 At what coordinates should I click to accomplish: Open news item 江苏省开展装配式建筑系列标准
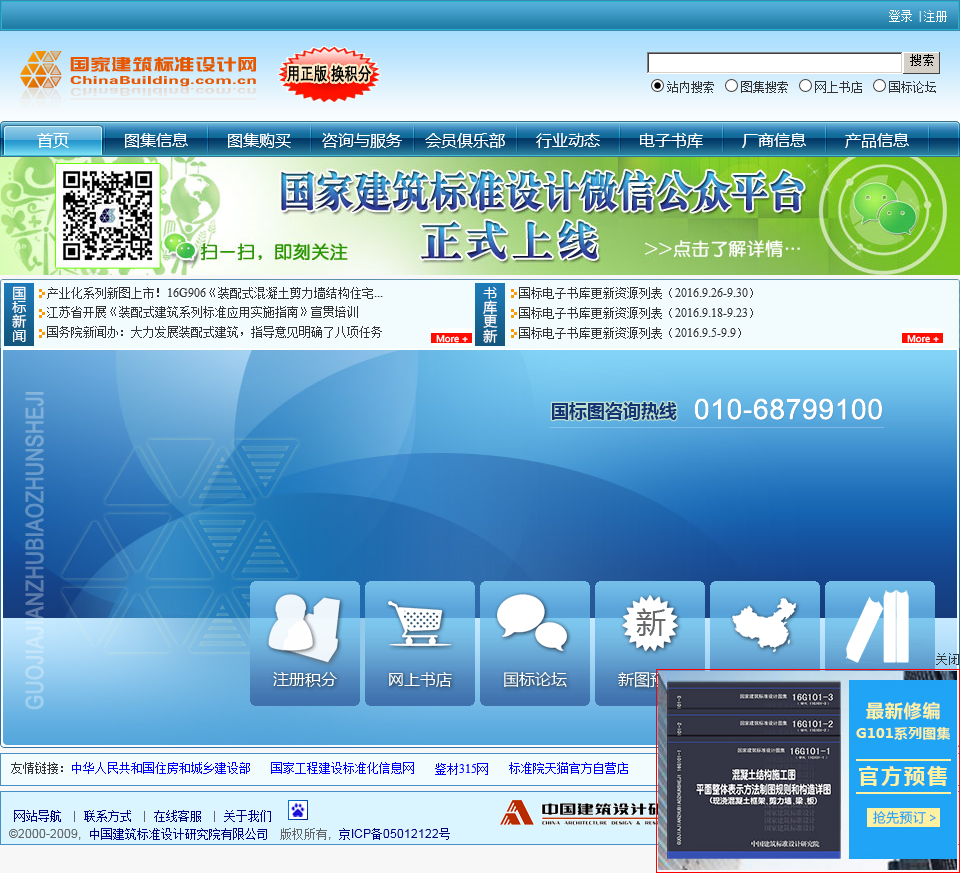[202, 312]
